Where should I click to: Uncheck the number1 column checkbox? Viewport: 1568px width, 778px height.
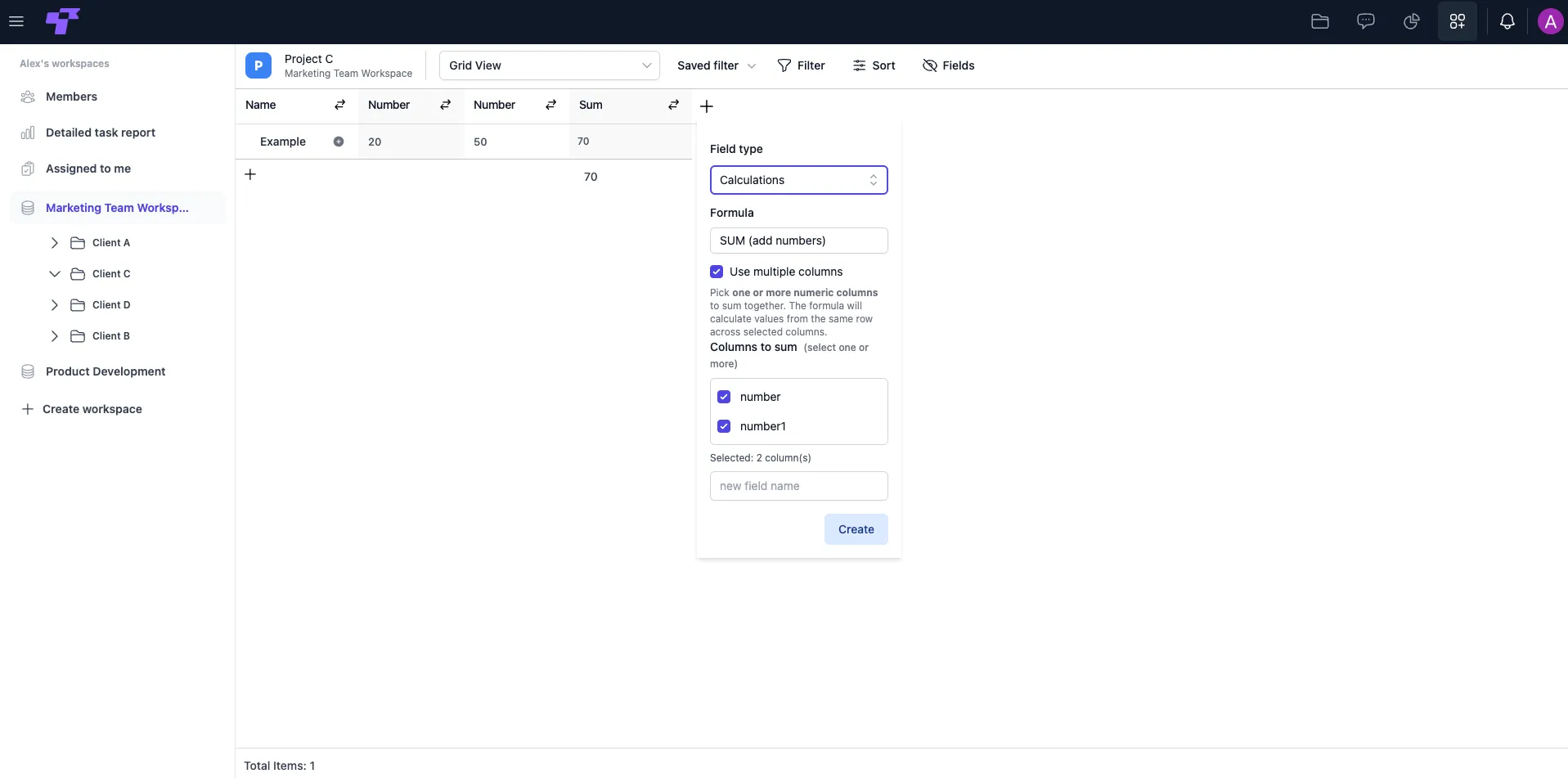click(724, 426)
